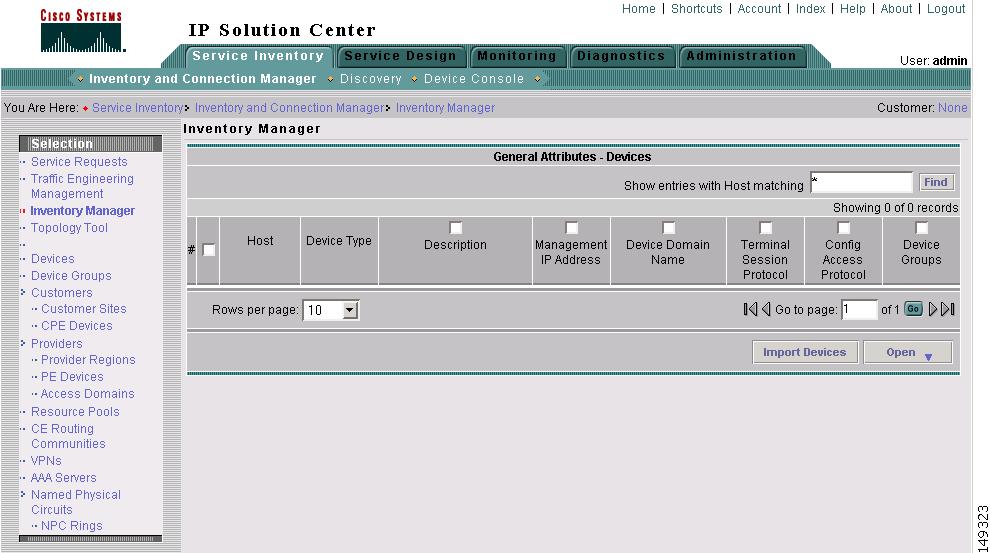Open the Administration tab
This screenshot has width=990, height=553.
click(x=741, y=56)
